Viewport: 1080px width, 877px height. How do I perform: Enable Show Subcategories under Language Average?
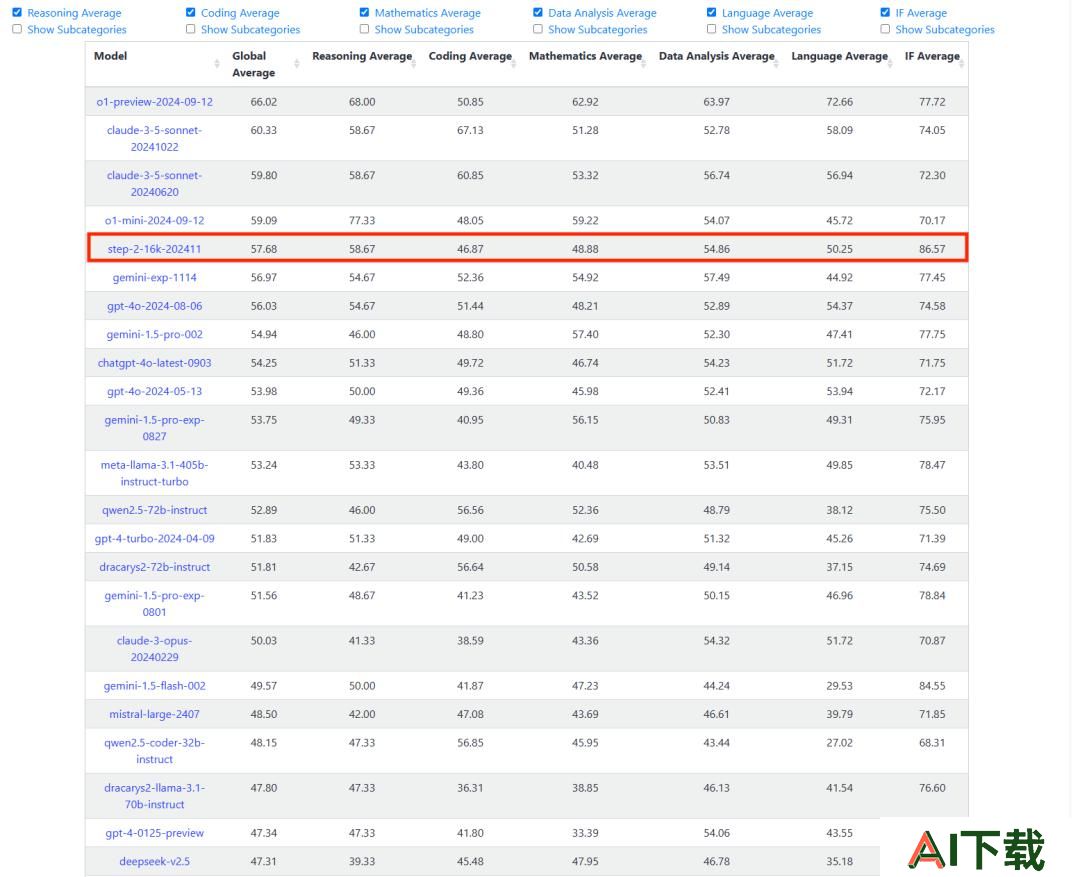(x=712, y=29)
